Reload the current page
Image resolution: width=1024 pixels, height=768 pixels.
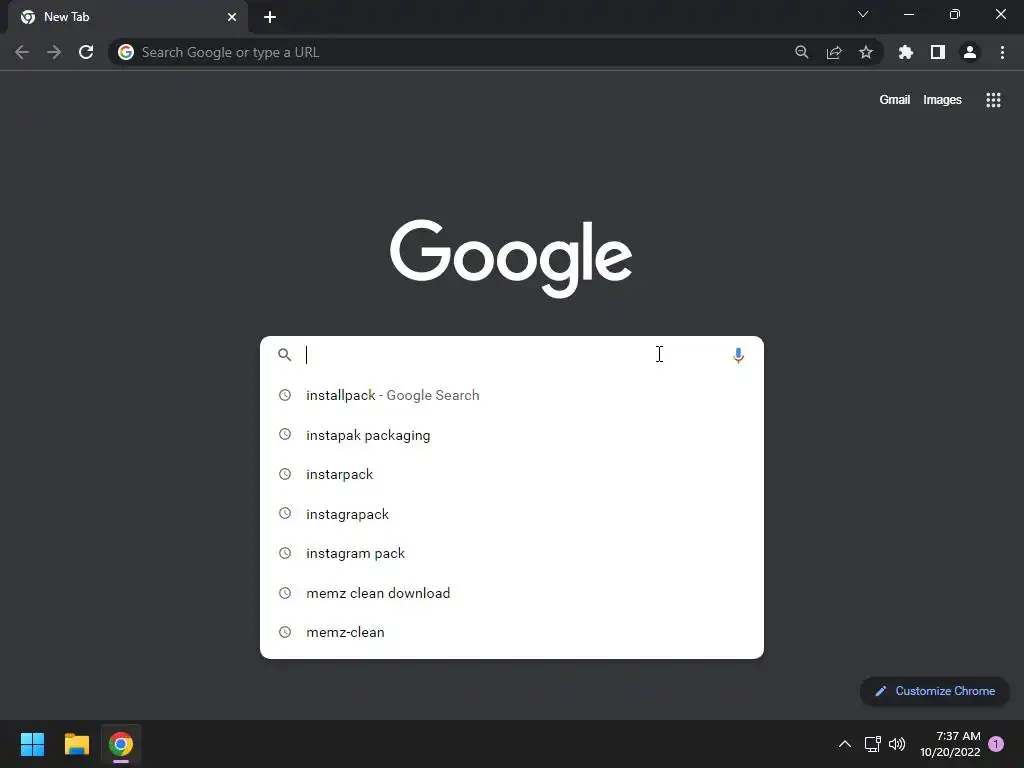[86, 52]
